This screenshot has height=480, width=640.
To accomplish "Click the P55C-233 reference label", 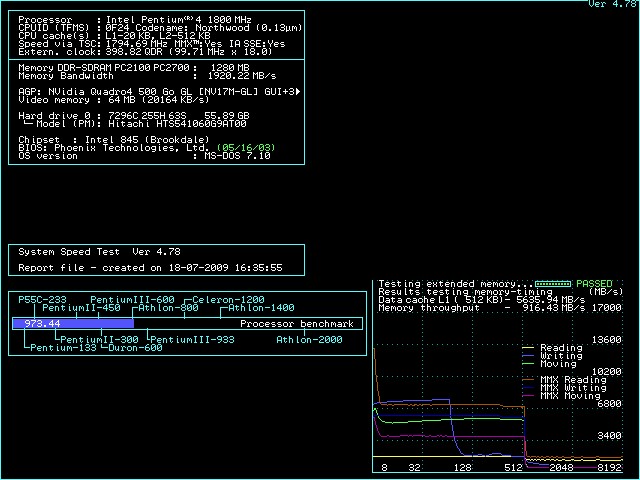I will tap(42, 300).
